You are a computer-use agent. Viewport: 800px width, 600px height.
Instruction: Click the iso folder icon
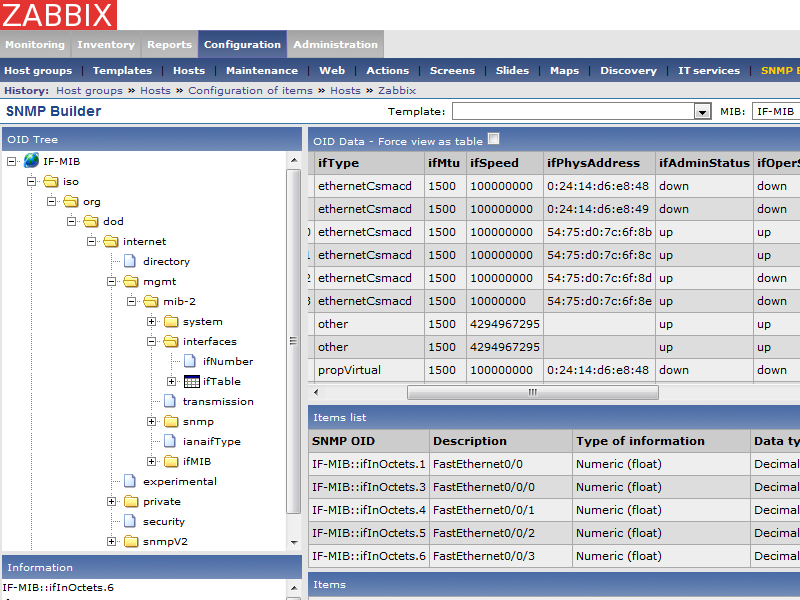point(51,181)
